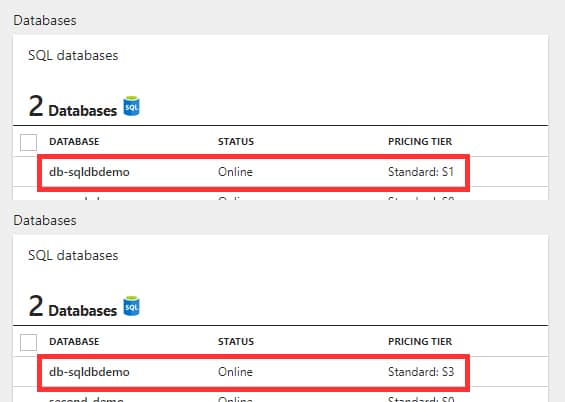
Task: Click Standard: S1 pricing tier cell
Action: (421, 172)
